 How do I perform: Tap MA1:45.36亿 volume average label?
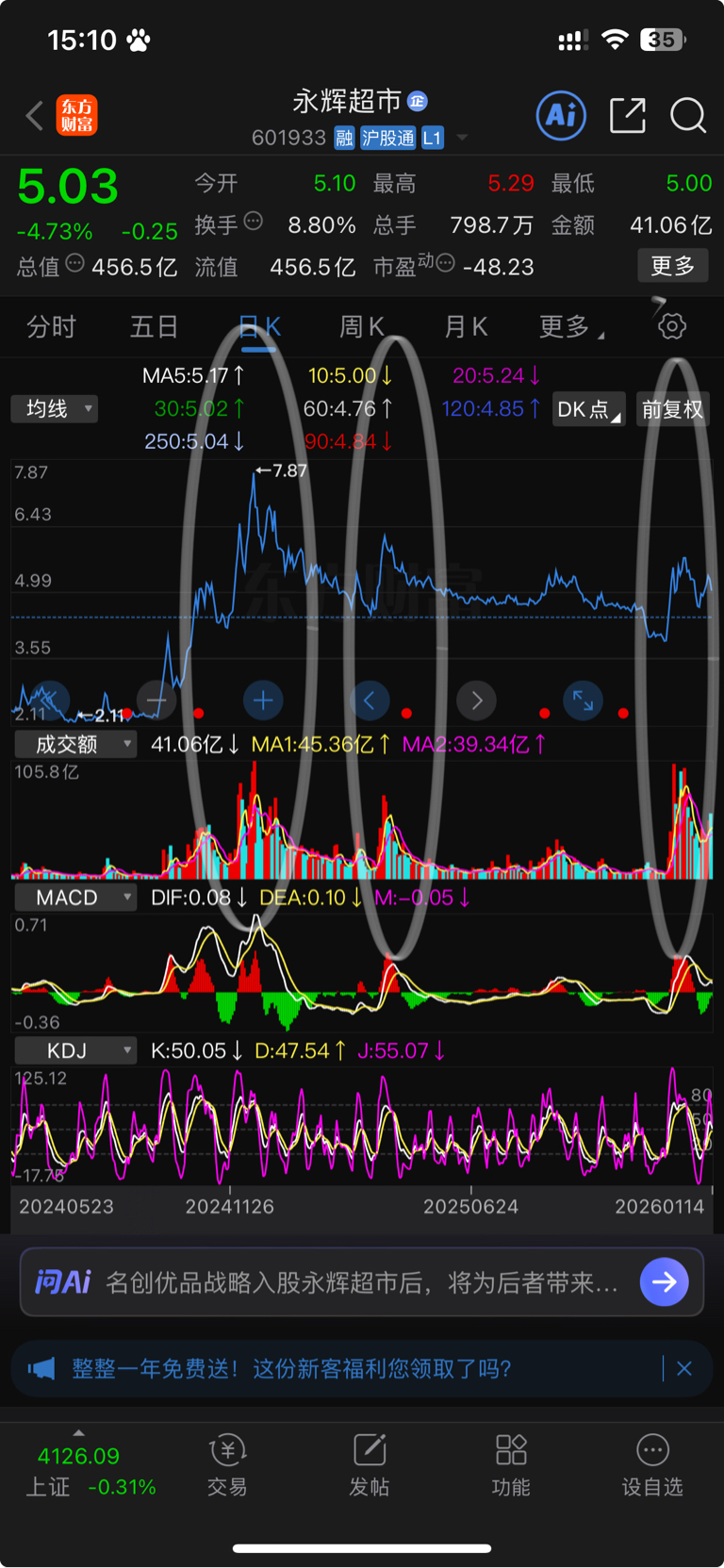click(x=321, y=744)
